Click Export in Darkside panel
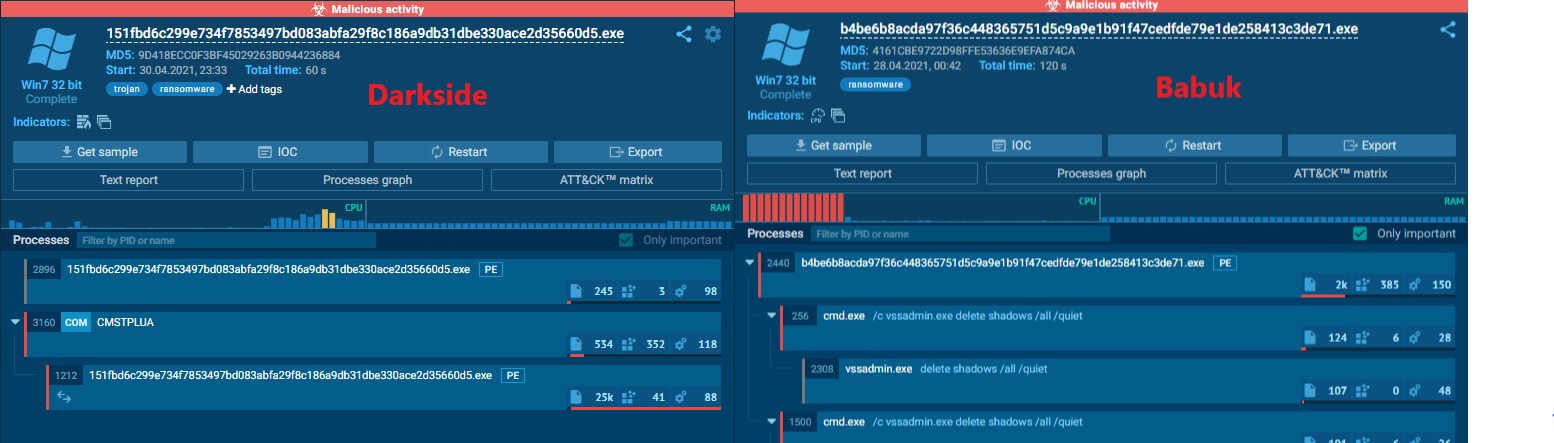The image size is (1554, 443). pos(638,152)
